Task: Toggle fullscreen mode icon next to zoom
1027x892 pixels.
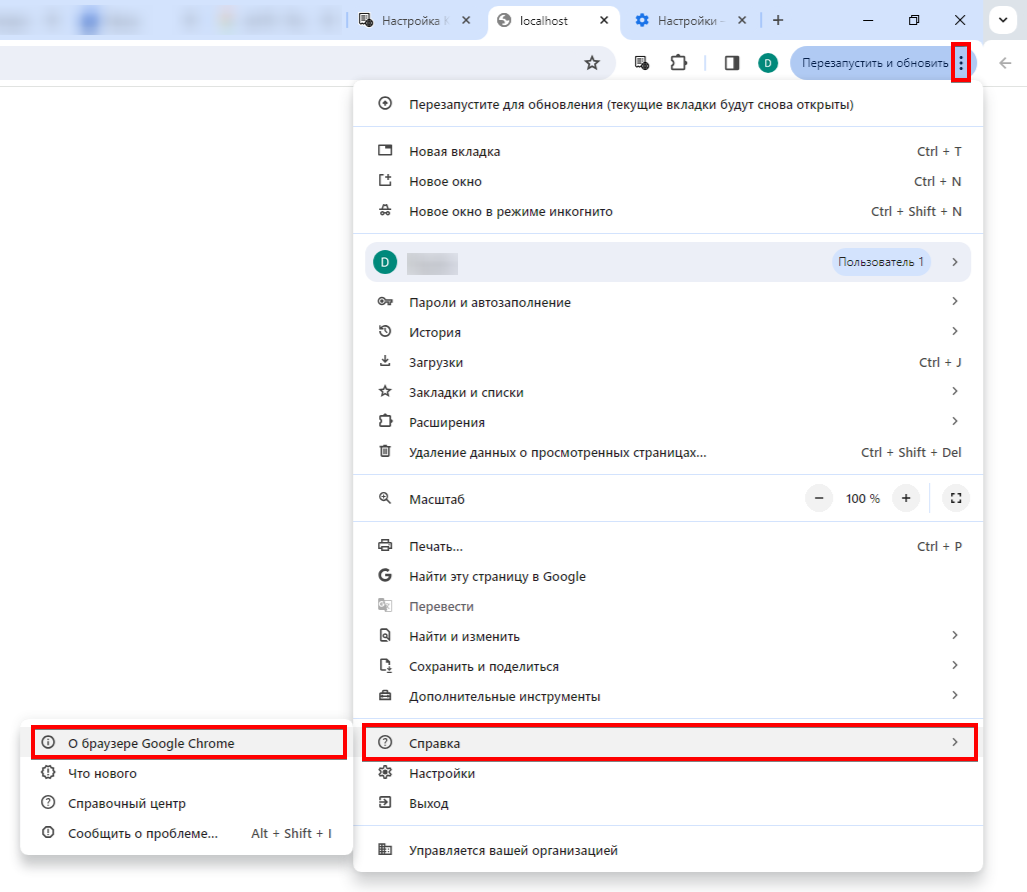Action: point(956,498)
